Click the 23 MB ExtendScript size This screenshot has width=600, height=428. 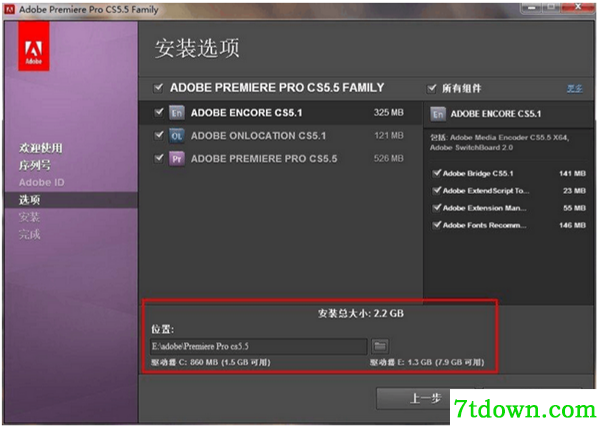[x=574, y=191]
